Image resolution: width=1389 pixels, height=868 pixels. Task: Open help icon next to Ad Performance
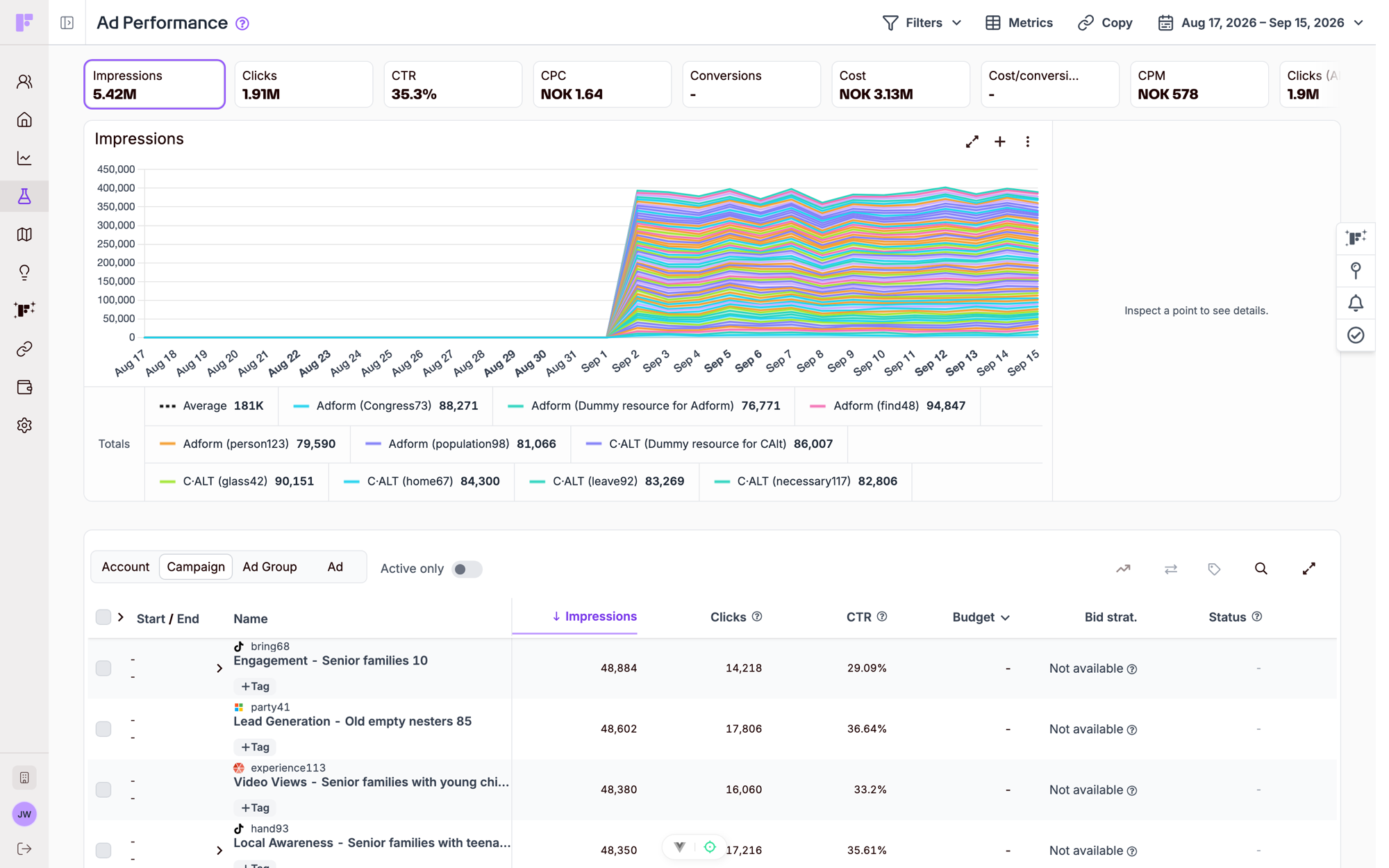242,24
